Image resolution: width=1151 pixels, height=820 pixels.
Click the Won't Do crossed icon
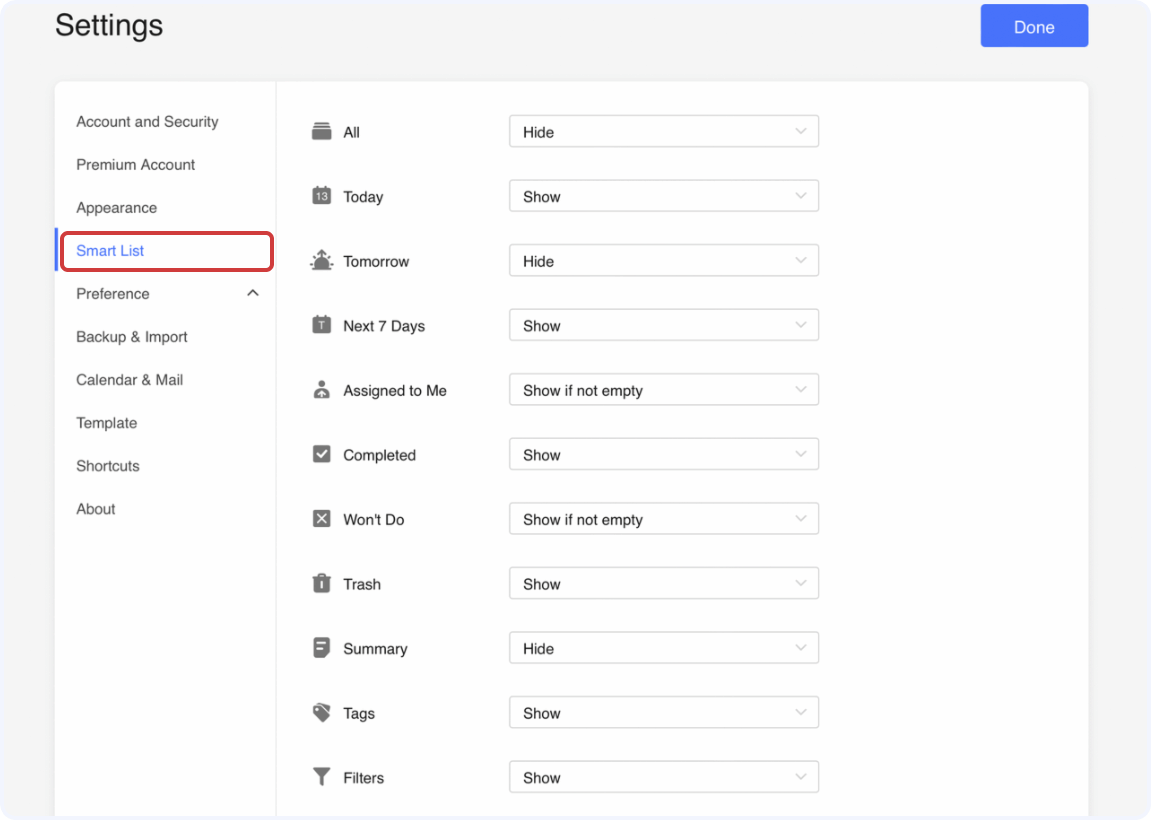click(321, 518)
